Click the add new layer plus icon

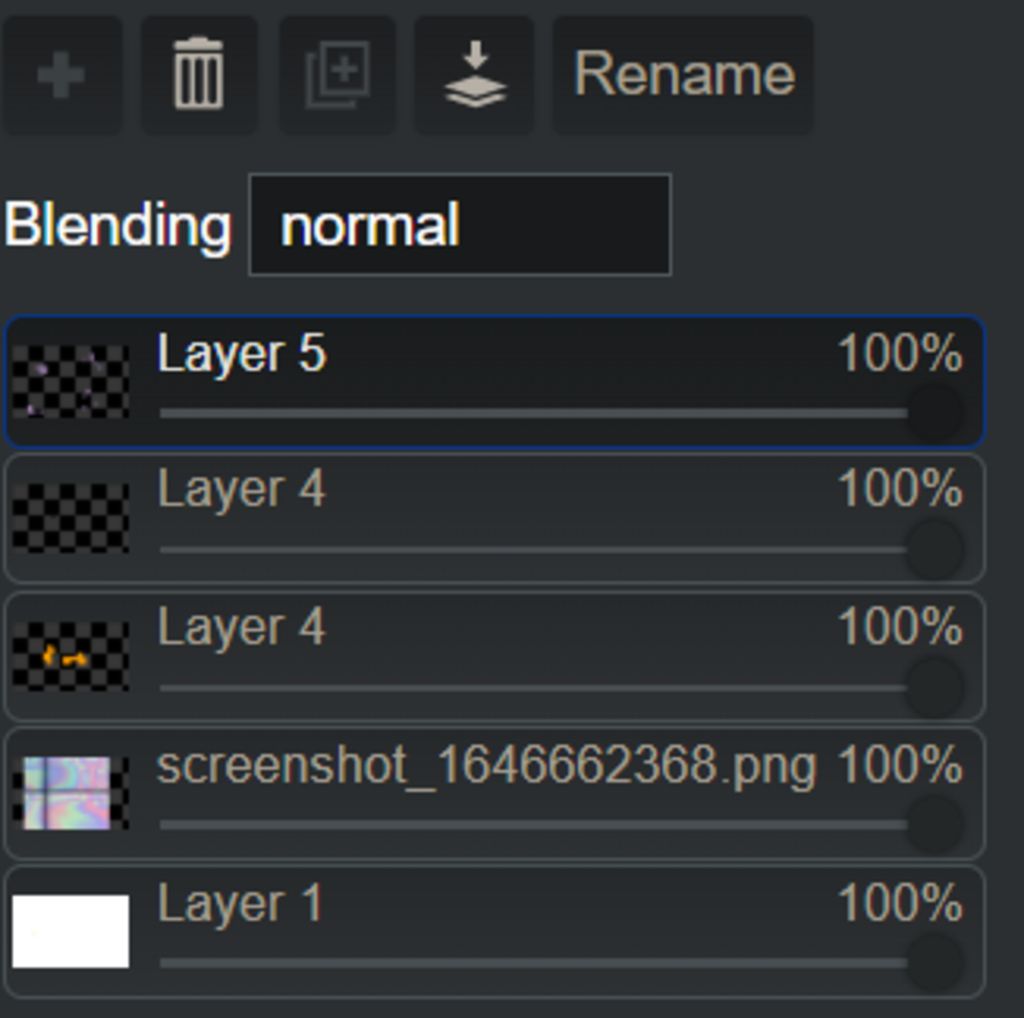[x=61, y=75]
